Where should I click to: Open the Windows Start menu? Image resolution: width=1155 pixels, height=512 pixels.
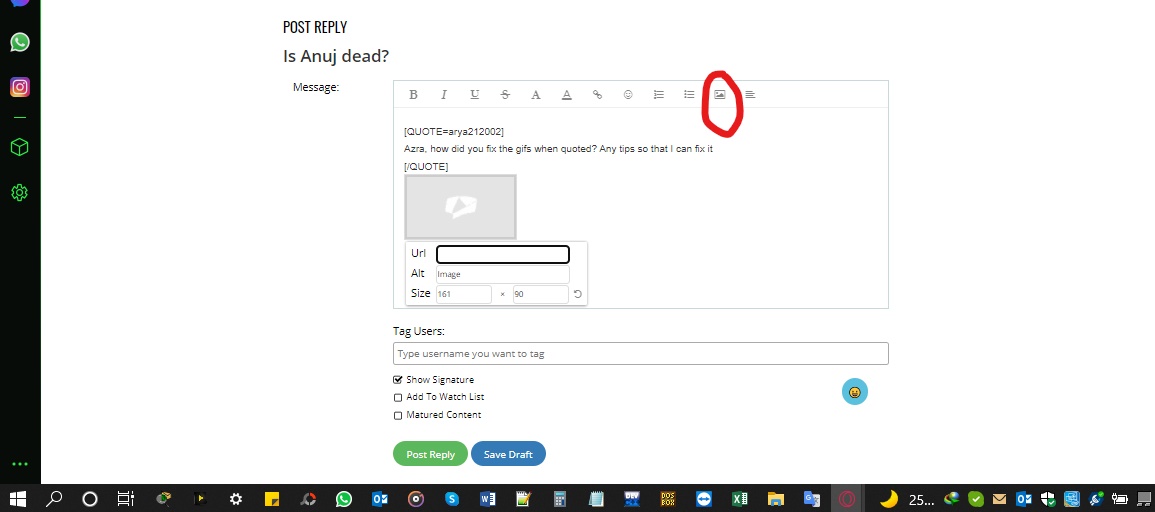tap(18, 499)
